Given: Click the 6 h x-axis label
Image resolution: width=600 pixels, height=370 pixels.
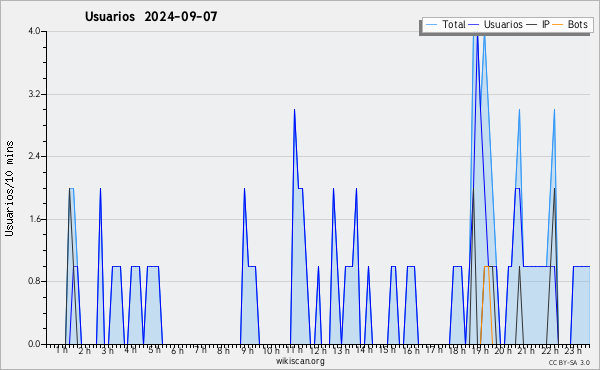Looking at the screenshot, I should [177, 350].
